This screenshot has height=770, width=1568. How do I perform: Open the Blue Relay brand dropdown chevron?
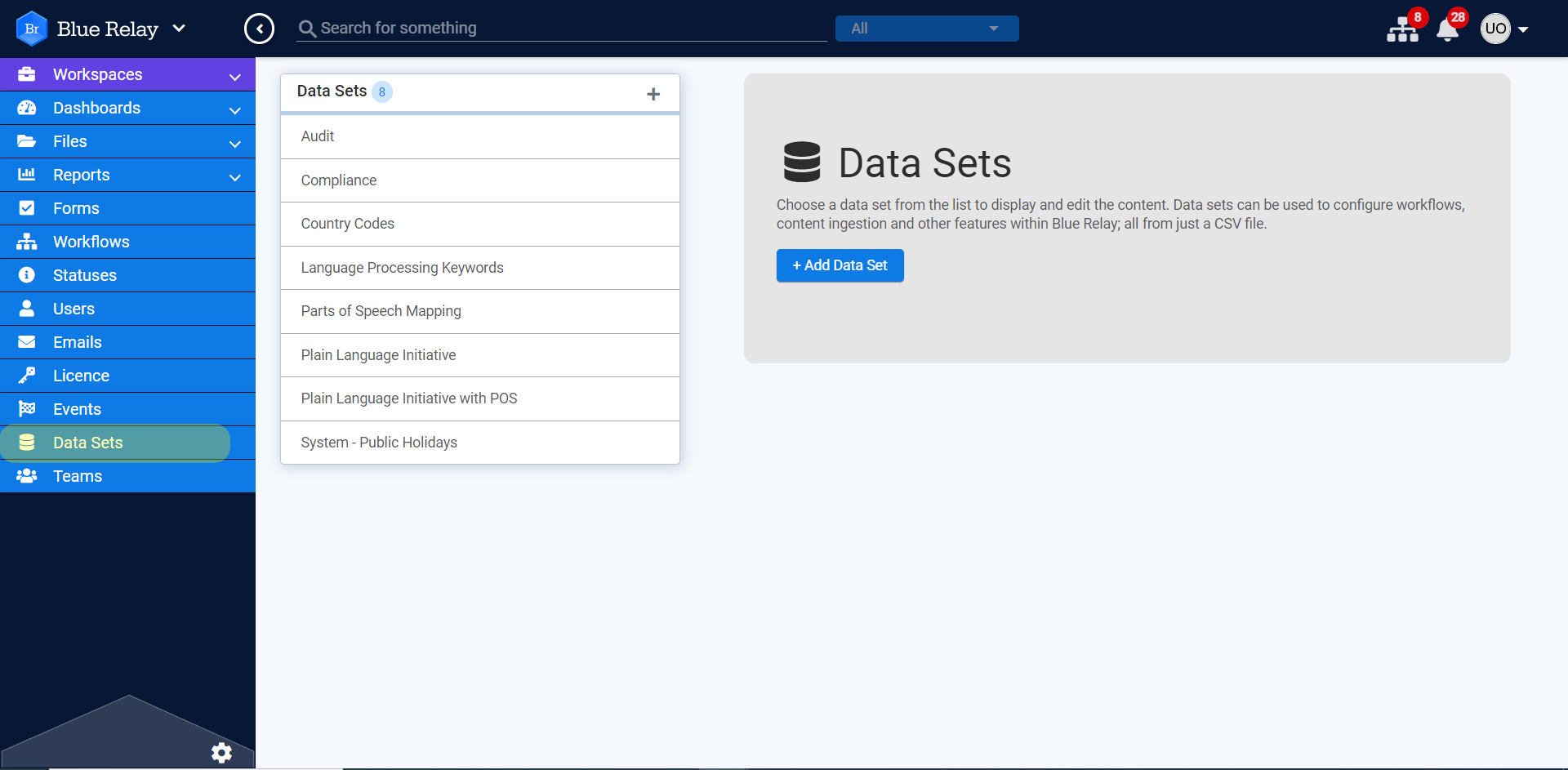pos(179,29)
